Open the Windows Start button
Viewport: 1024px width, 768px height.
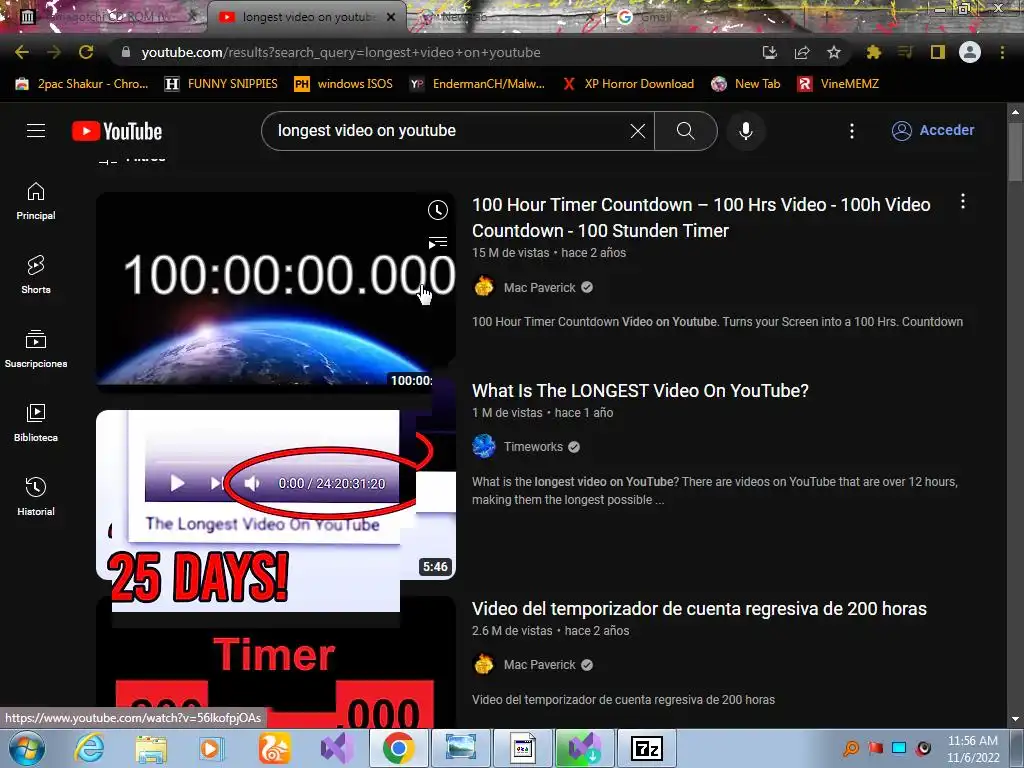click(27, 748)
